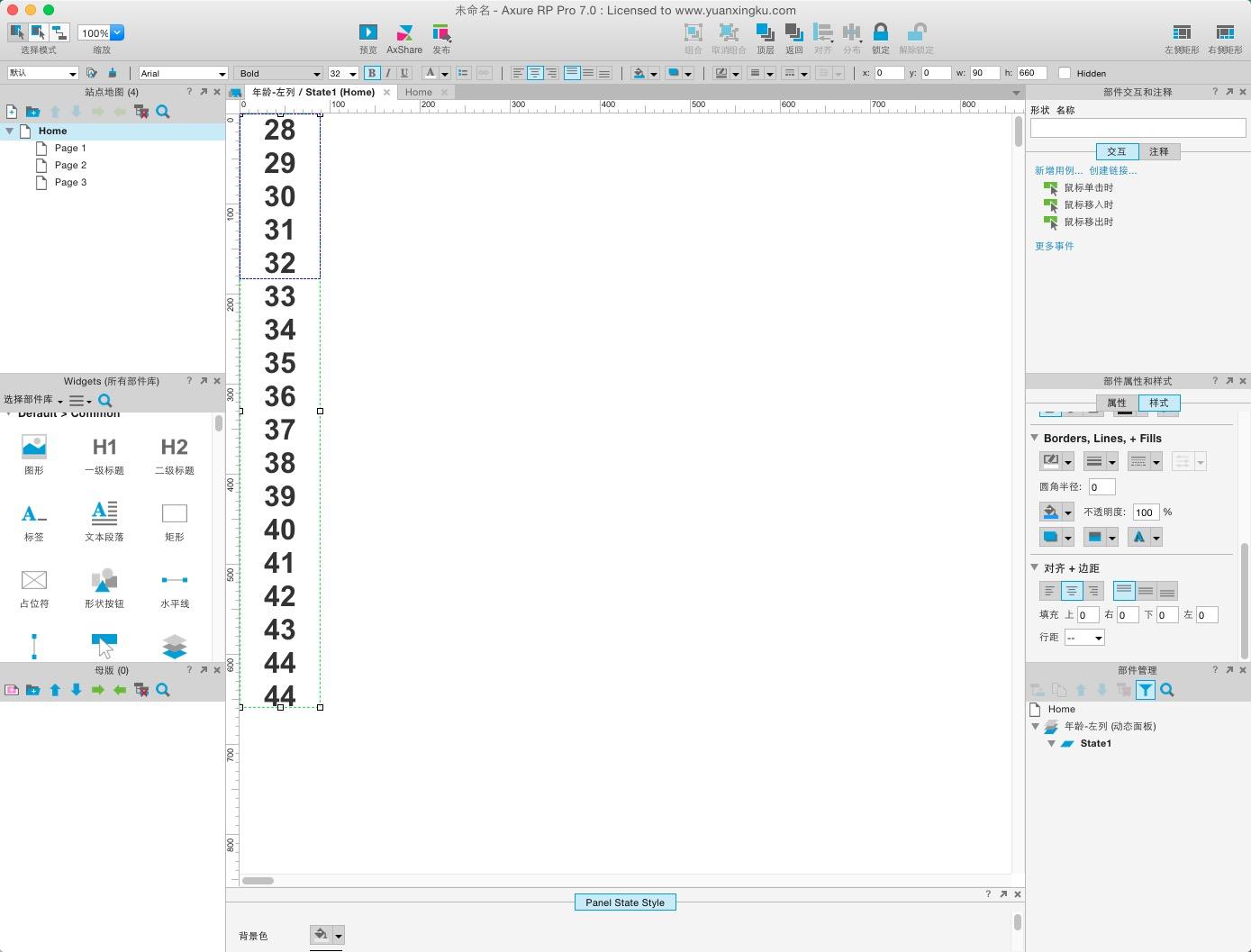Screen dimensions: 1251x952
Task: Click the 更多事件 link
Action: [1054, 246]
